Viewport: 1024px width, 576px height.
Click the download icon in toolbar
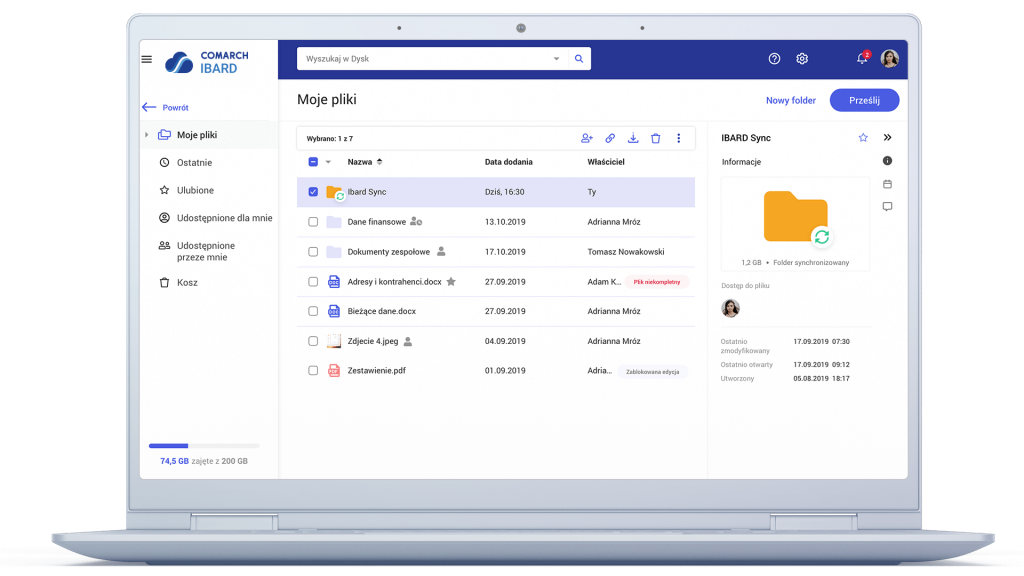[633, 138]
